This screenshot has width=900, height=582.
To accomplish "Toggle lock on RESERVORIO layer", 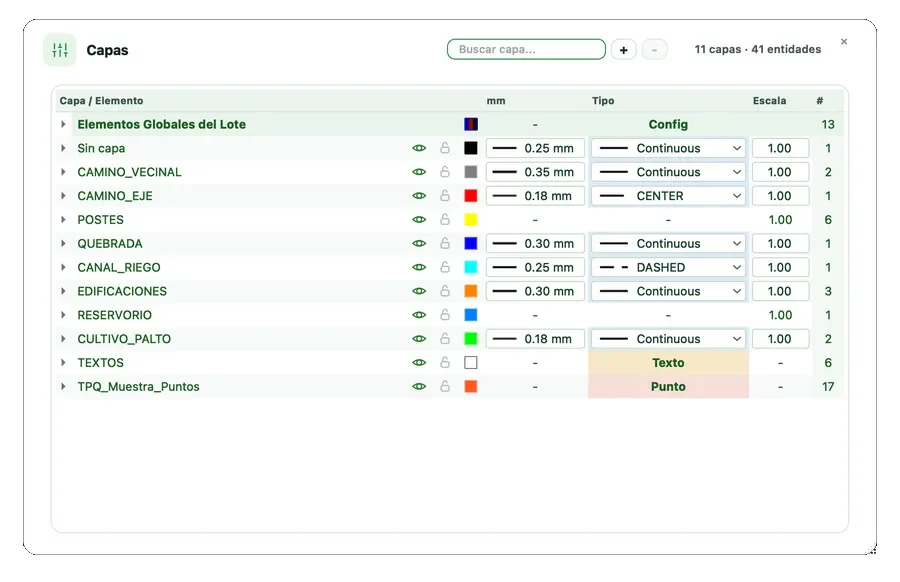I will pyautogui.click(x=445, y=315).
